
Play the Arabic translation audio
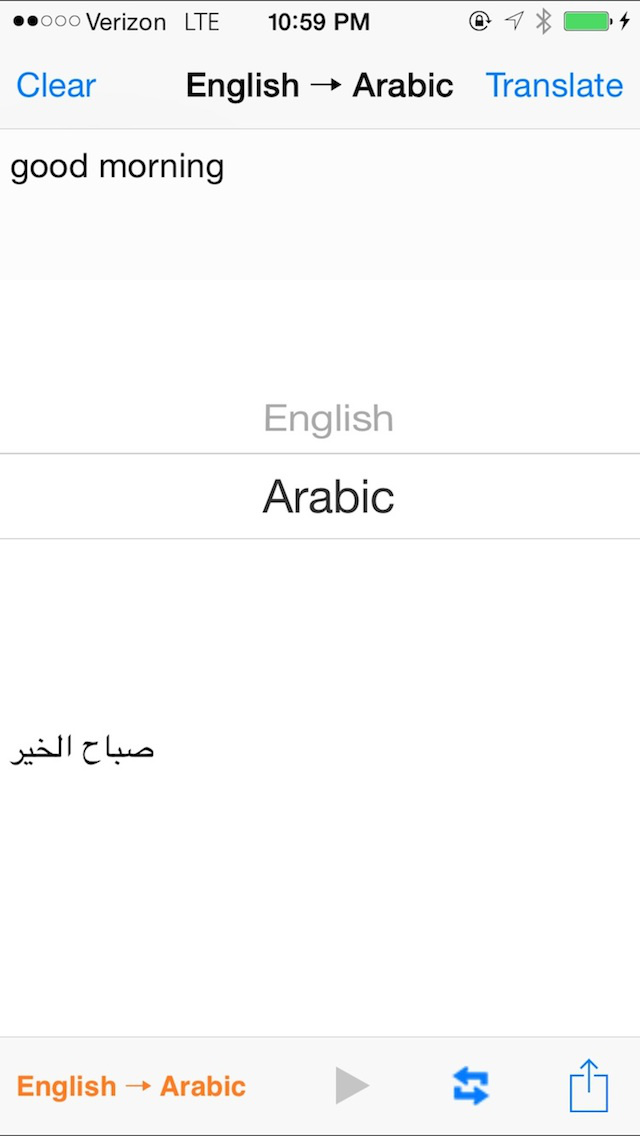352,1085
